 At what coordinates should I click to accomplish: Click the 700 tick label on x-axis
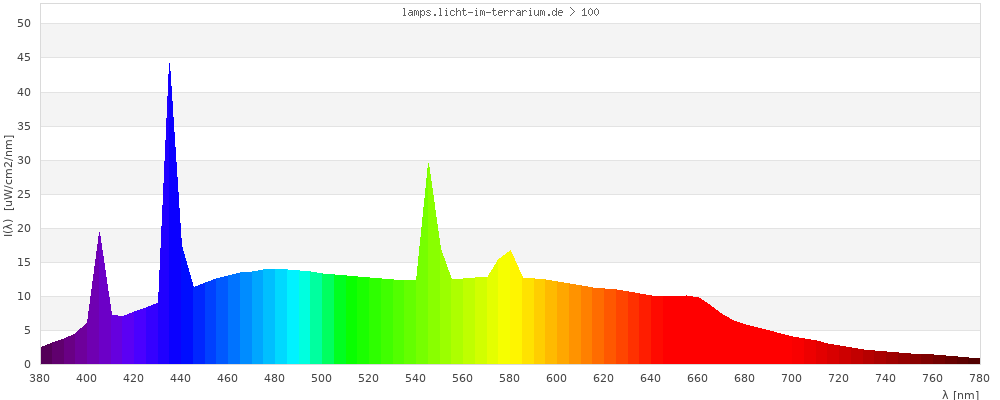click(x=792, y=378)
